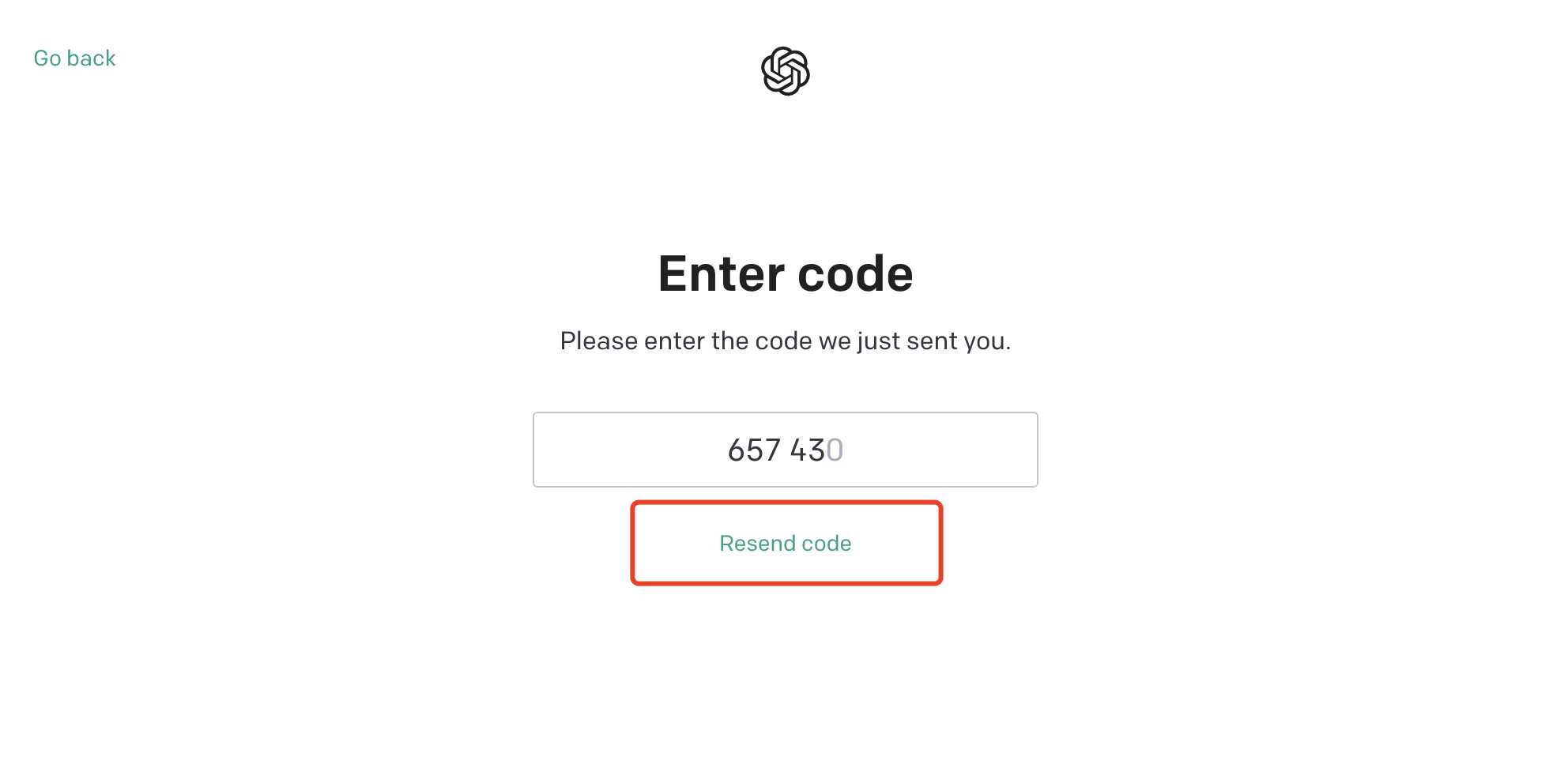The image size is (1568, 757).
Task: Click the Go back link
Action: (74, 58)
